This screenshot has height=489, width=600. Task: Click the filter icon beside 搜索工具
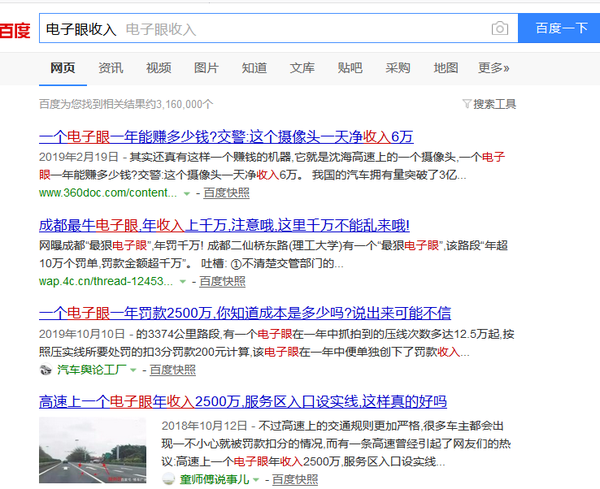click(466, 104)
